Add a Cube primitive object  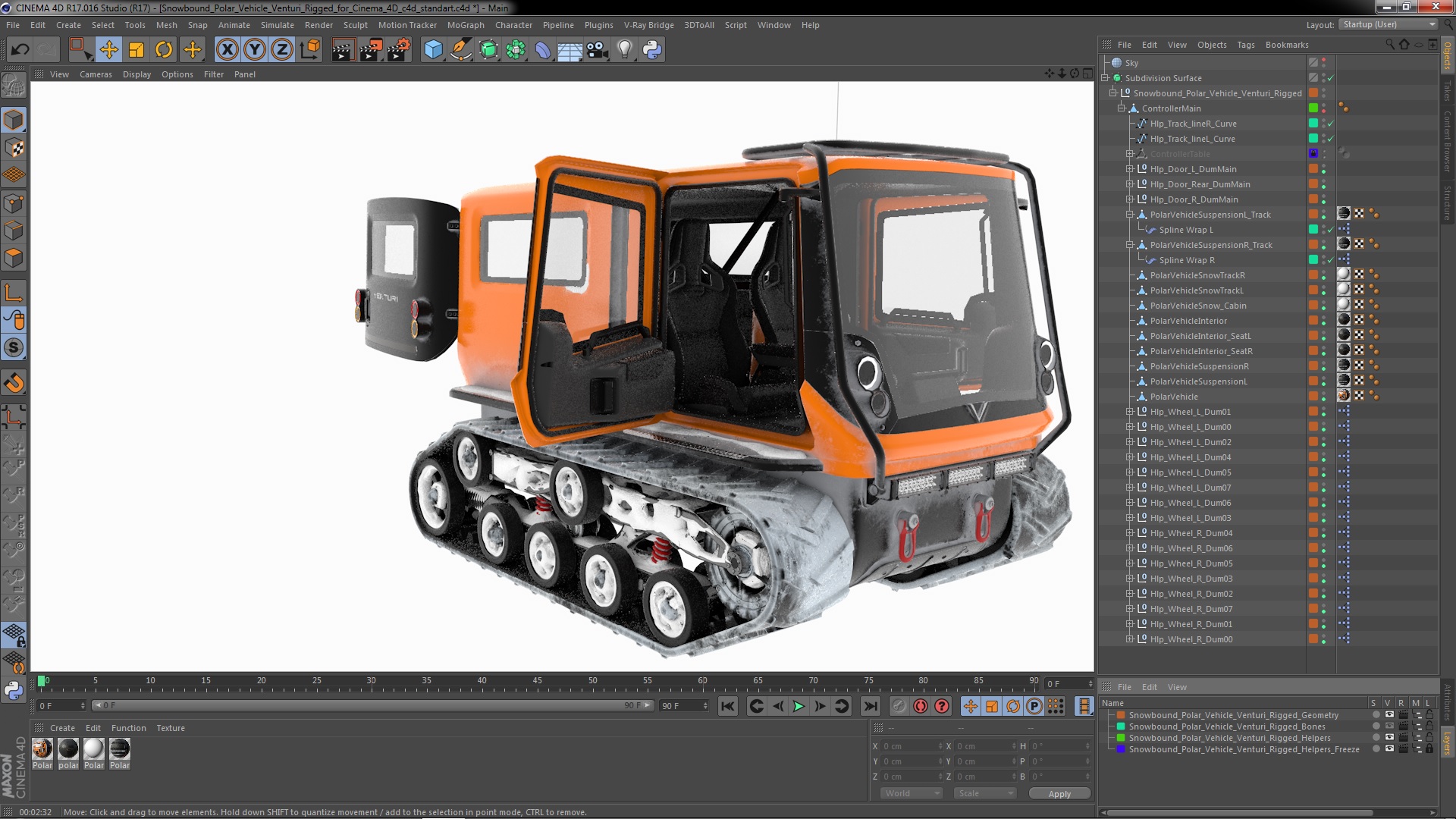tap(433, 50)
